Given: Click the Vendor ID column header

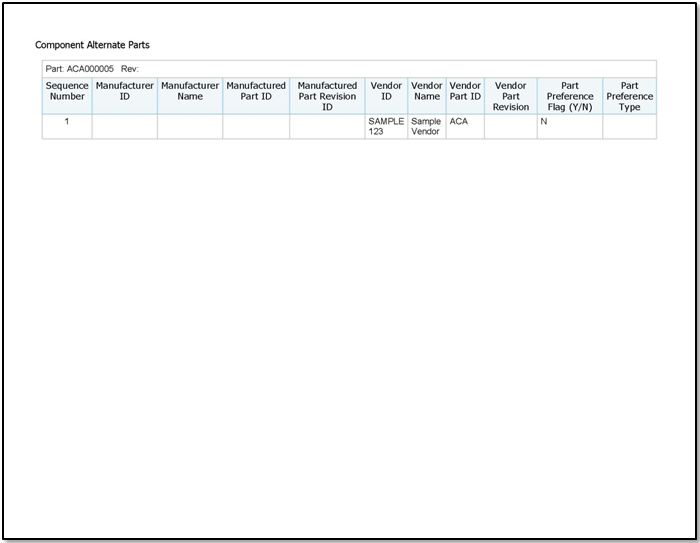Looking at the screenshot, I should coord(386,91).
